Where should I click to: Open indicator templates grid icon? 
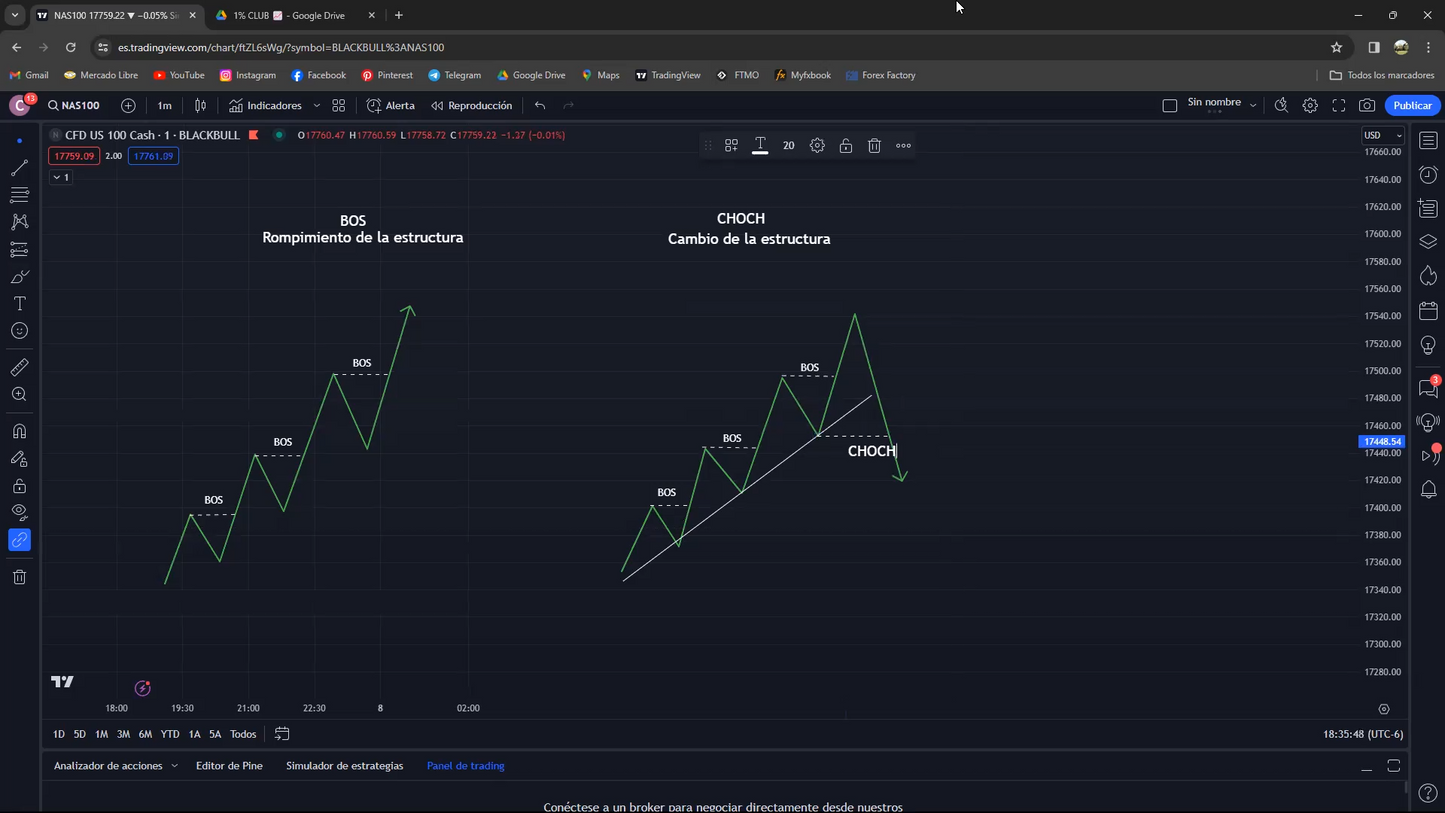point(339,106)
